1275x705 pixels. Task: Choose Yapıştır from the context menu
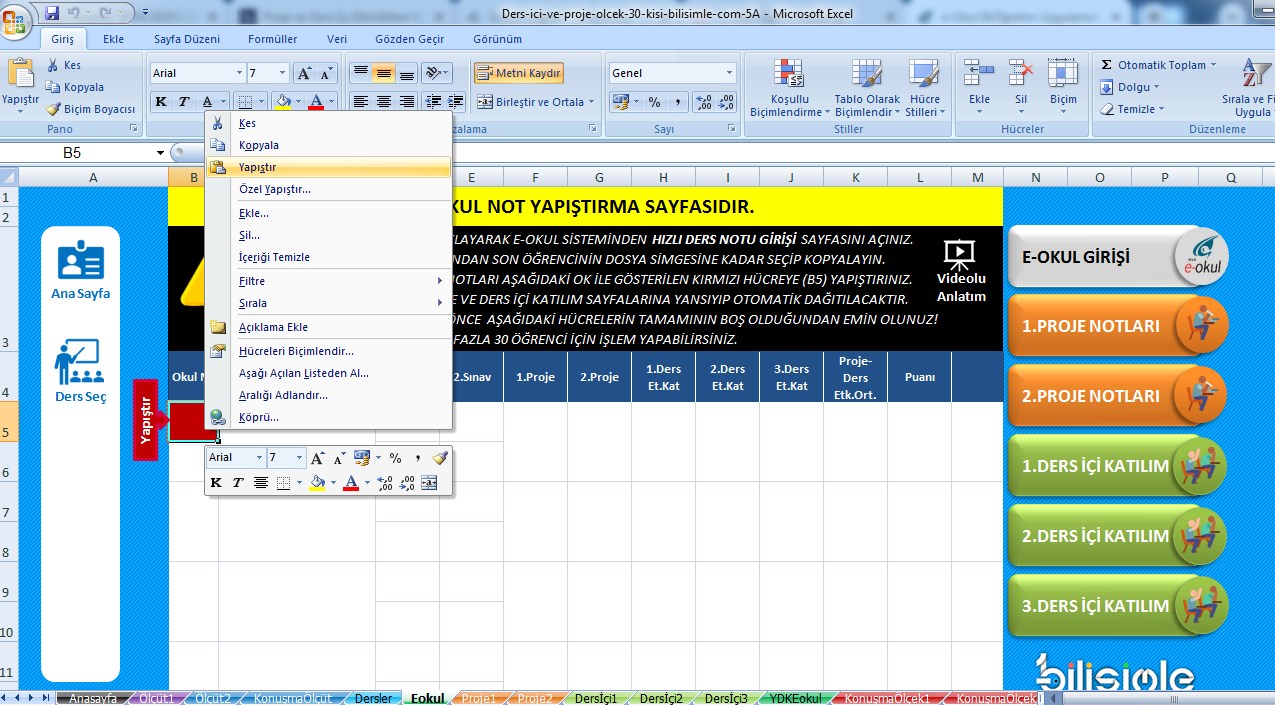(257, 167)
